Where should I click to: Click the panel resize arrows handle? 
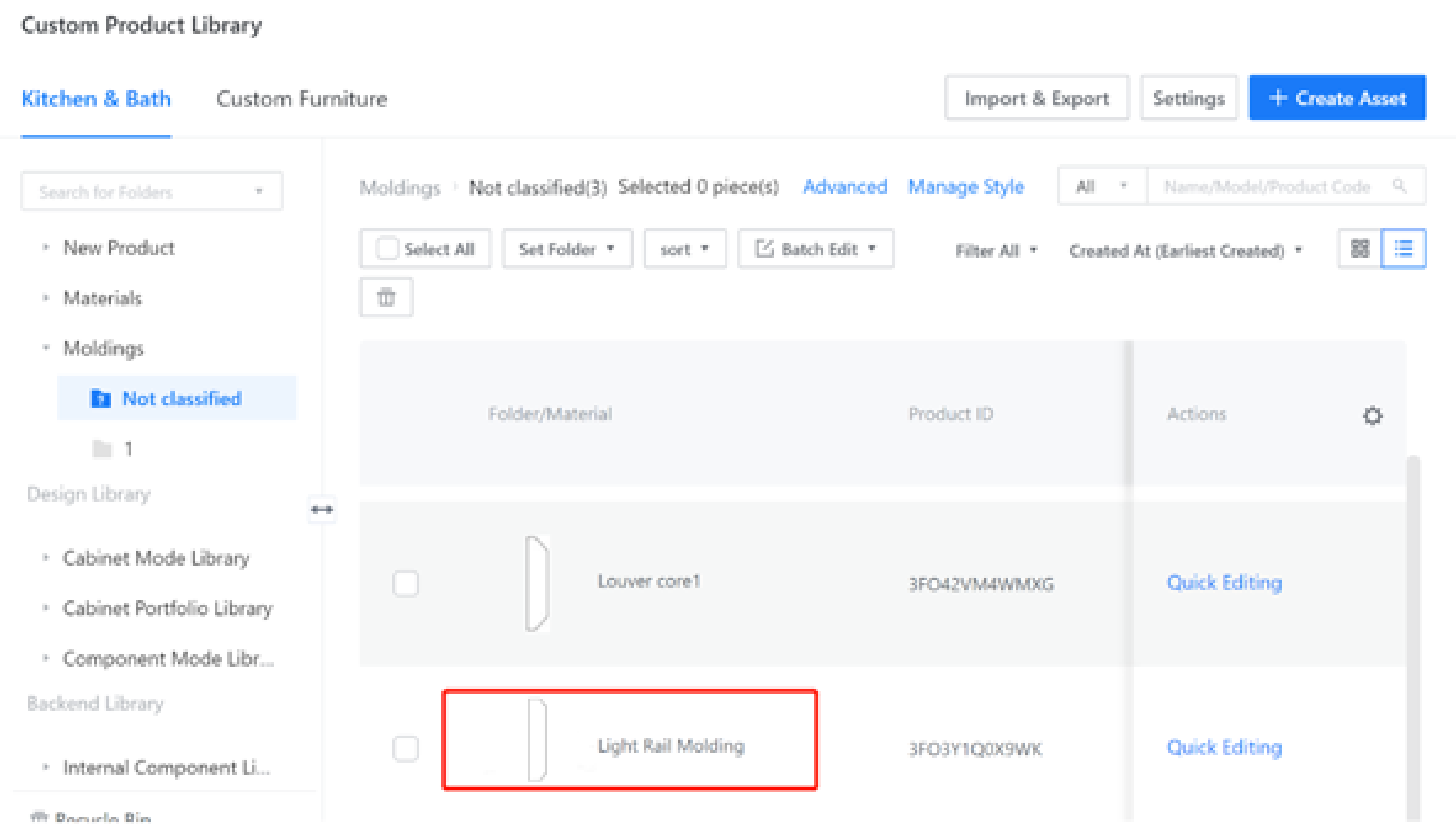coord(321,510)
